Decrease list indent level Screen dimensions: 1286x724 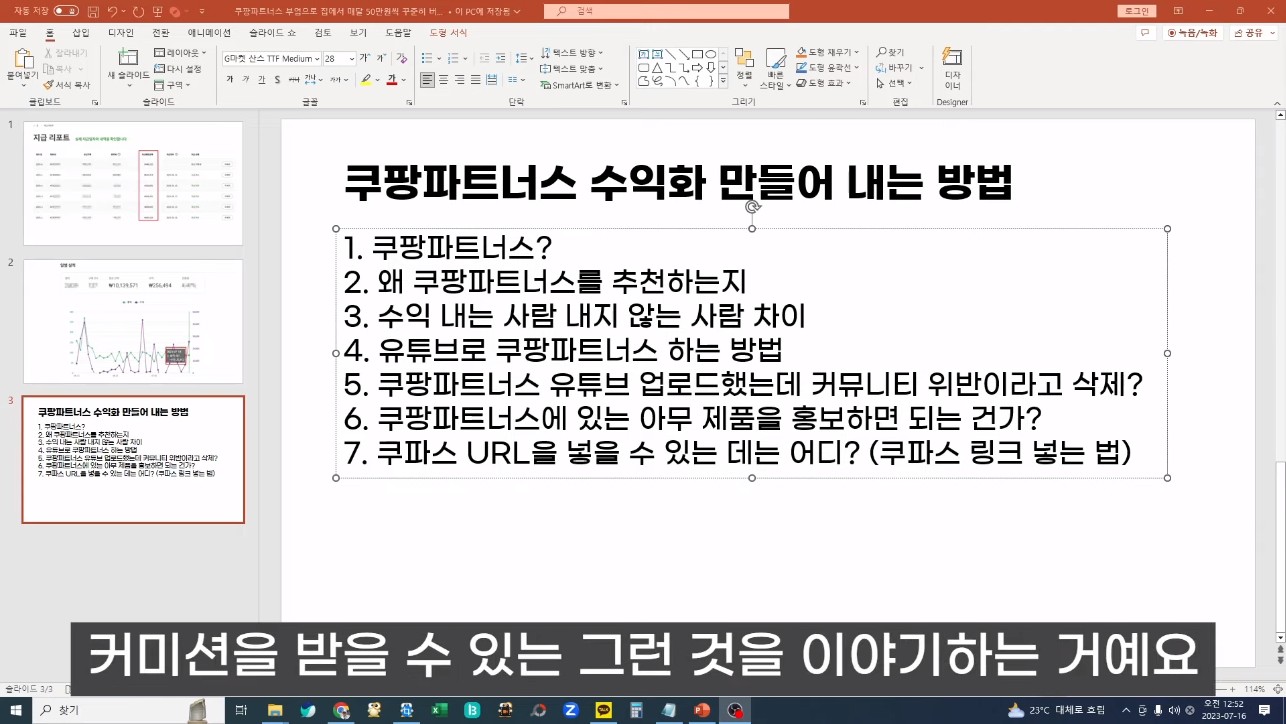[485, 59]
